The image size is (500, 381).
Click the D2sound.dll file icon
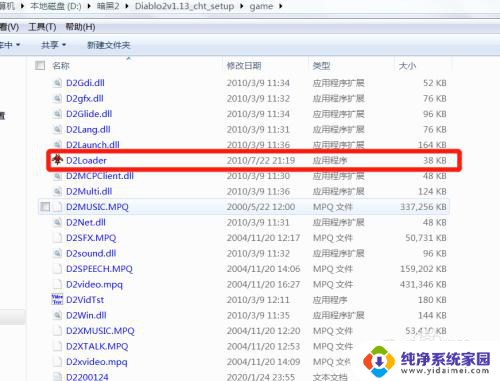(x=57, y=254)
